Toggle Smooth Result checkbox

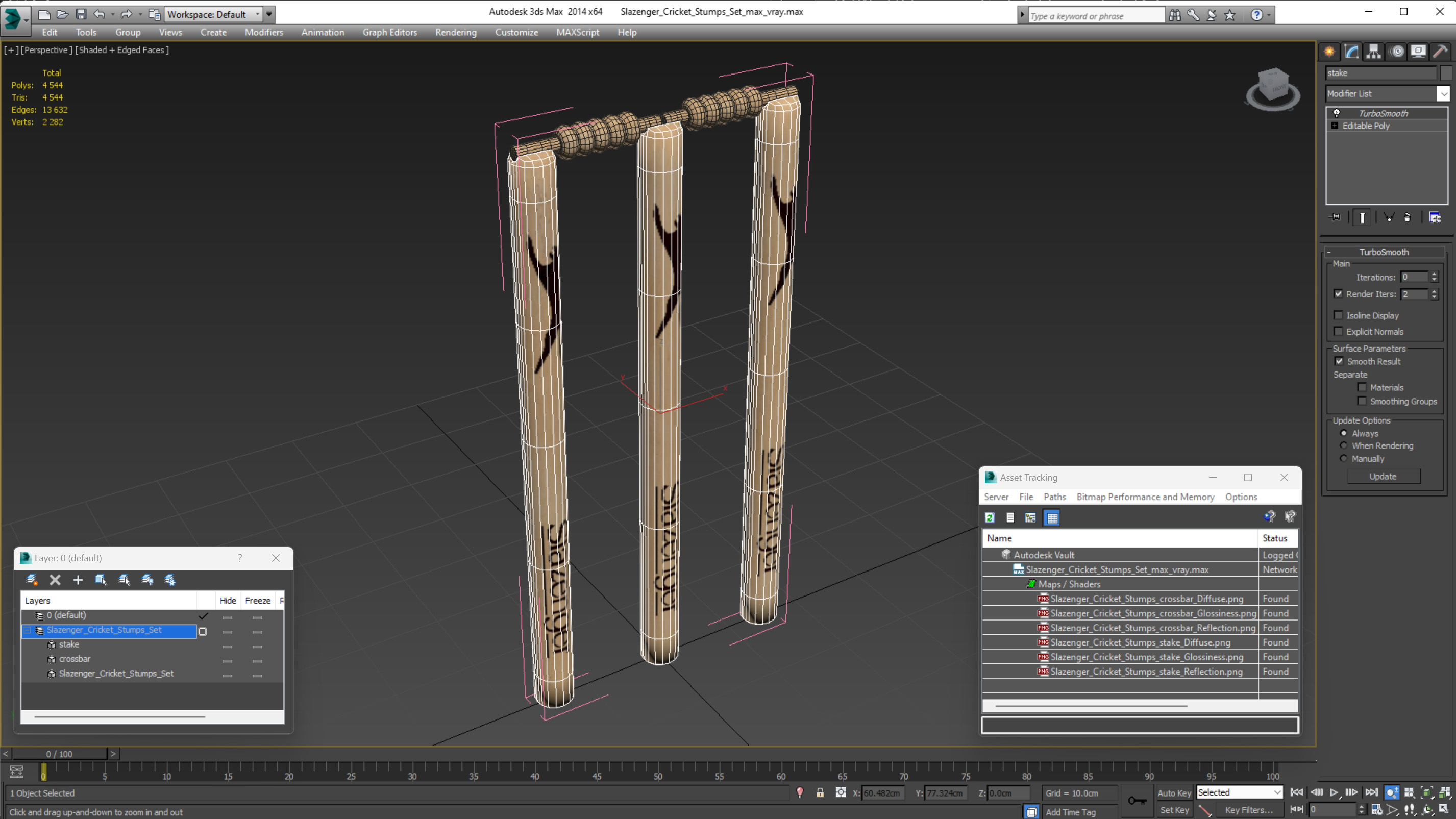[x=1339, y=361]
